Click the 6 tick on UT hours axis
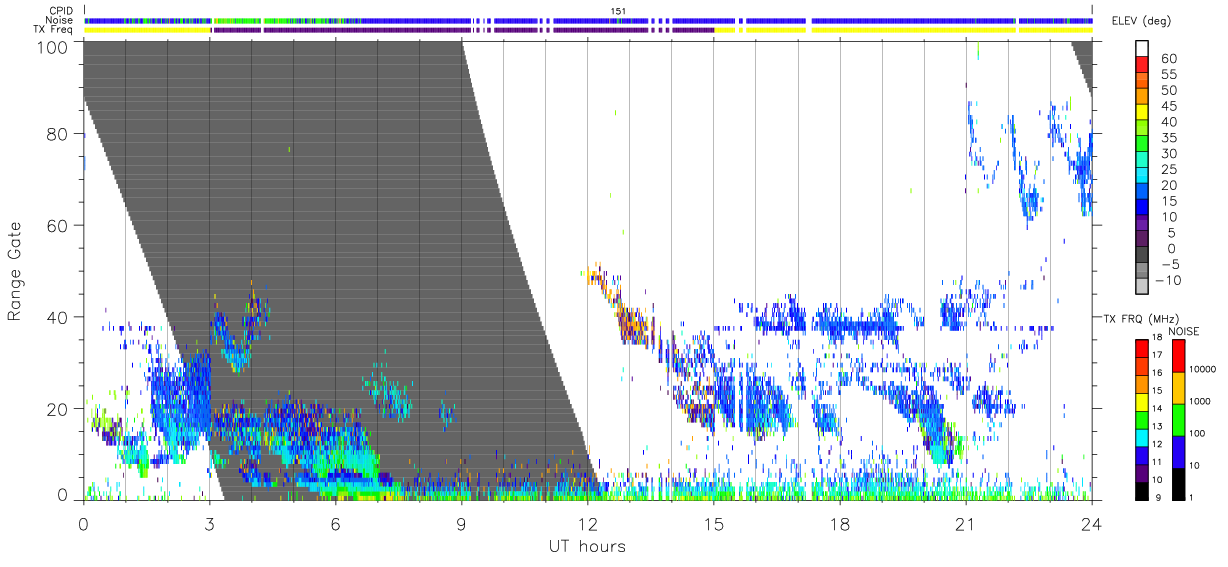 point(335,524)
